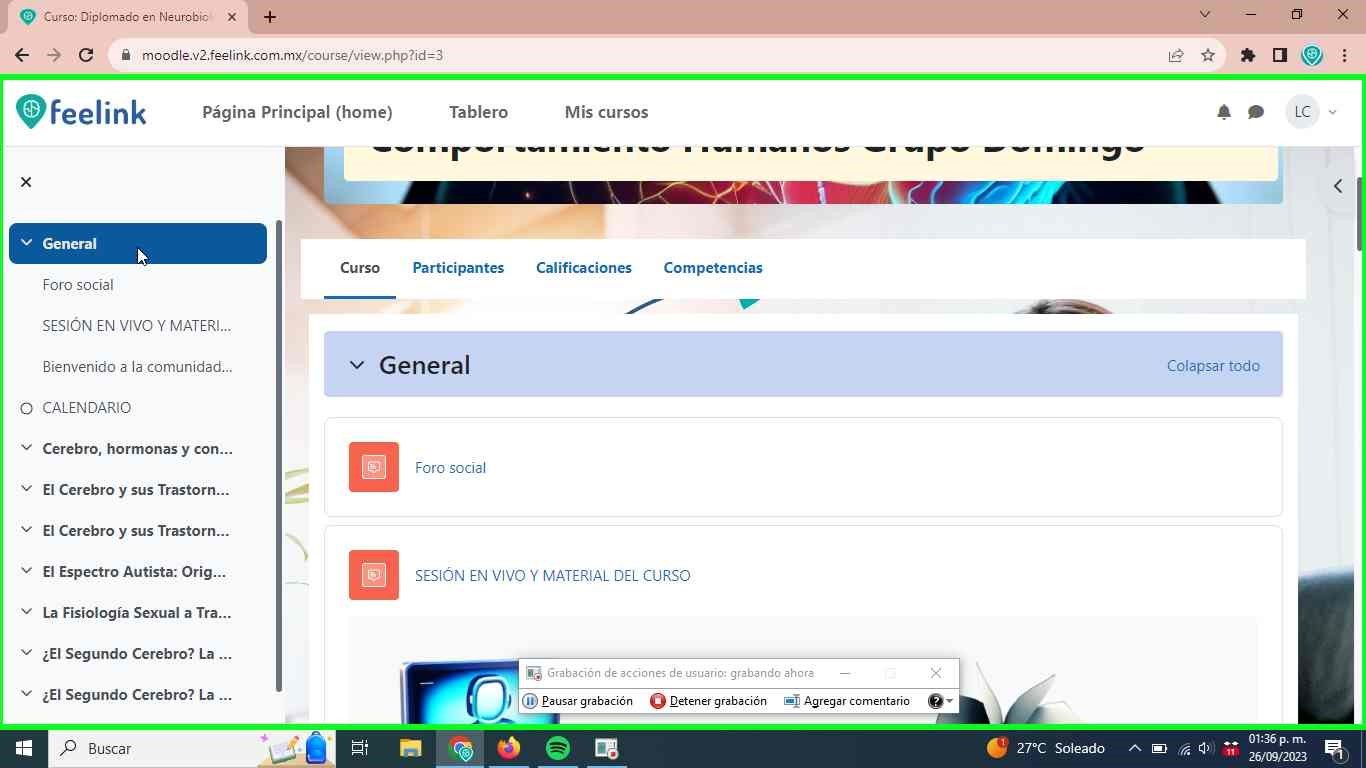The width and height of the screenshot is (1366, 768).
Task: Open browser extensions puzzle icon
Action: point(1247,55)
